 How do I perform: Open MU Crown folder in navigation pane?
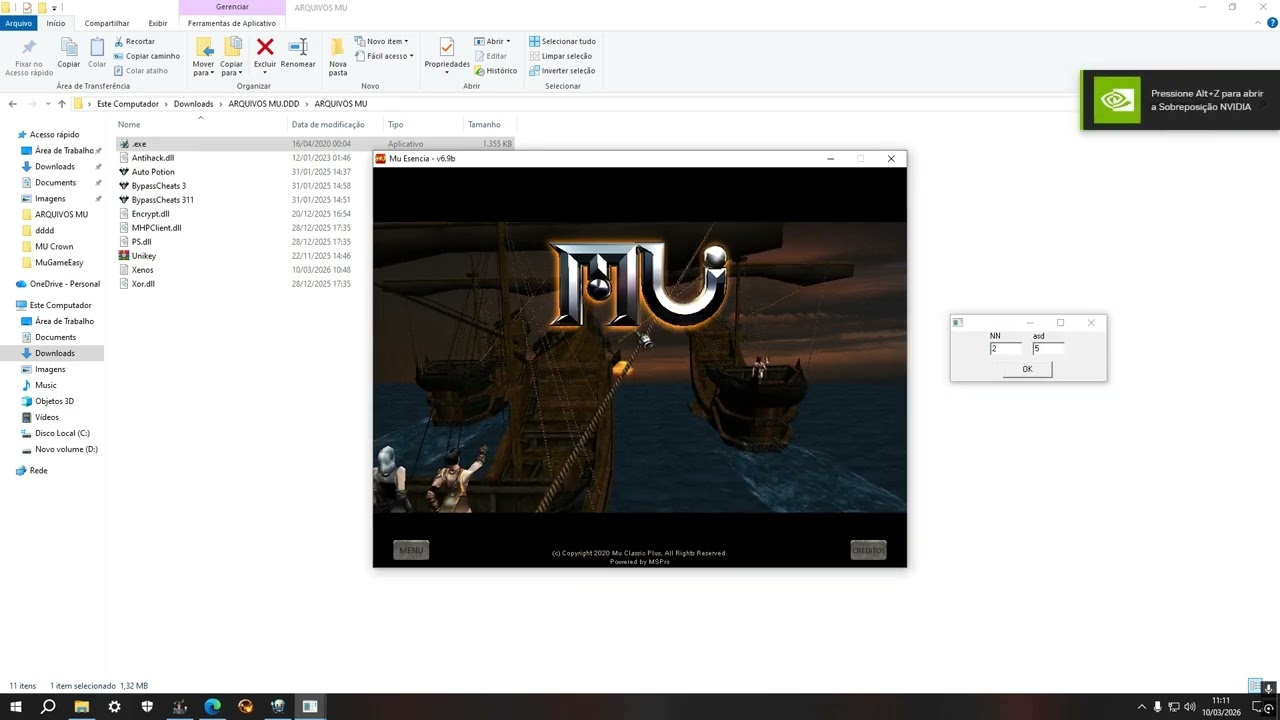click(54, 246)
